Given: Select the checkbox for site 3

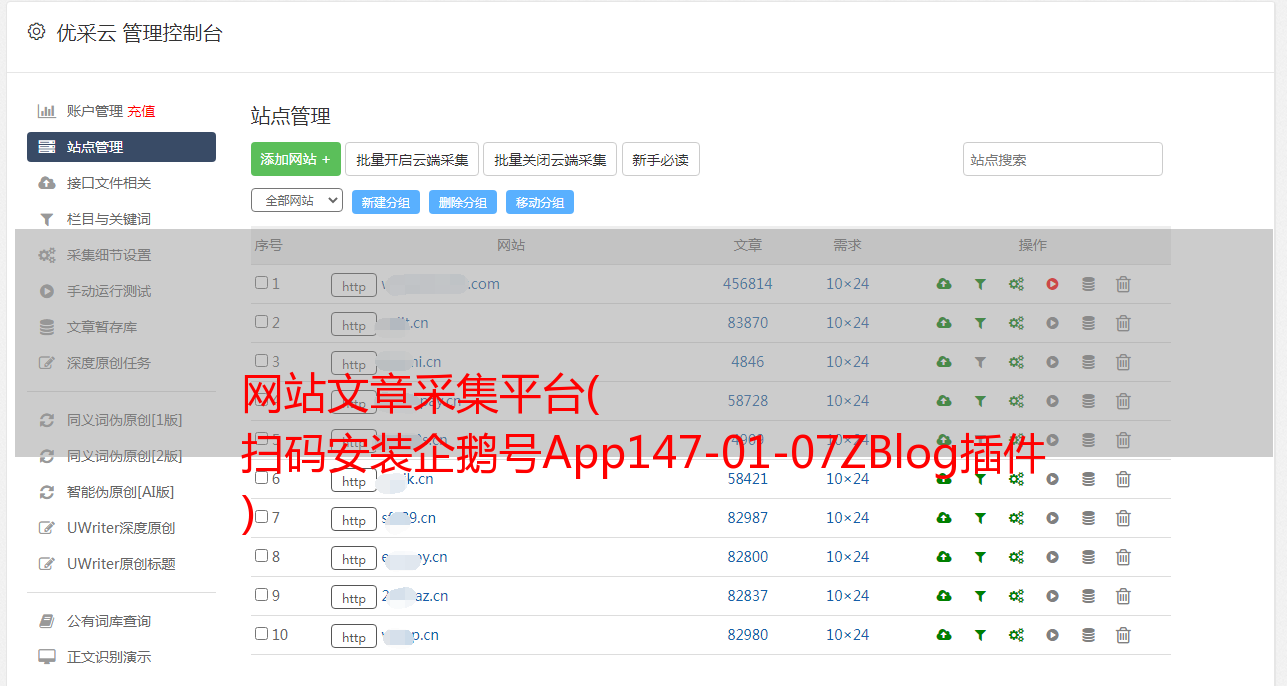Looking at the screenshot, I should pos(261,361).
